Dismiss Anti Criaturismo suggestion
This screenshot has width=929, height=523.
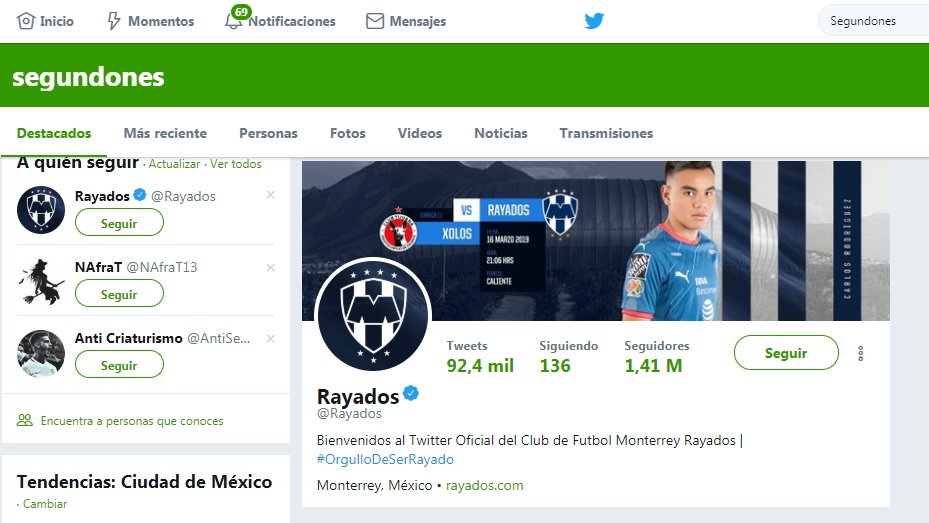click(x=270, y=339)
